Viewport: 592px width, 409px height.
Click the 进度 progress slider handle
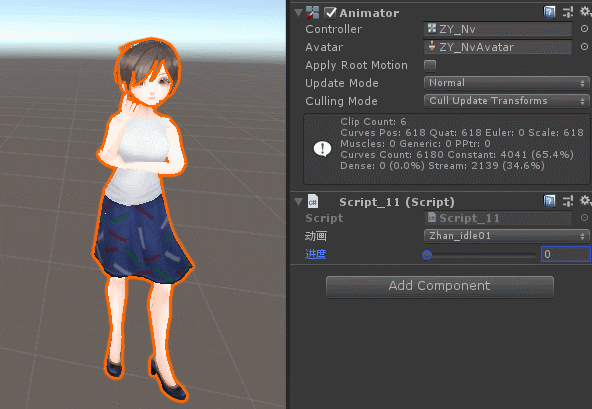pyautogui.click(x=427, y=255)
